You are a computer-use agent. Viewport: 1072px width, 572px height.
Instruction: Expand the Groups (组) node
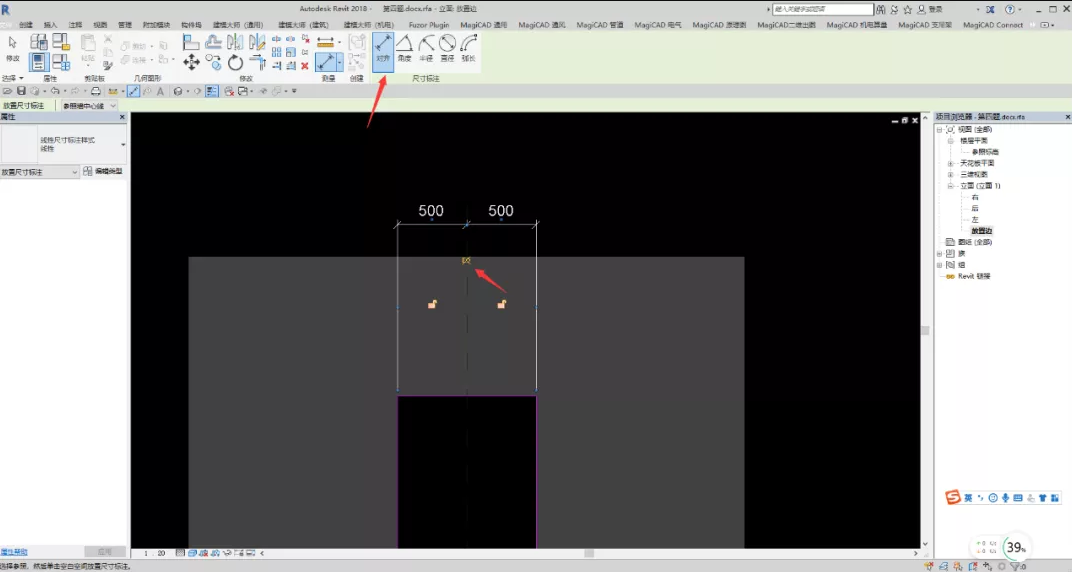(x=939, y=265)
